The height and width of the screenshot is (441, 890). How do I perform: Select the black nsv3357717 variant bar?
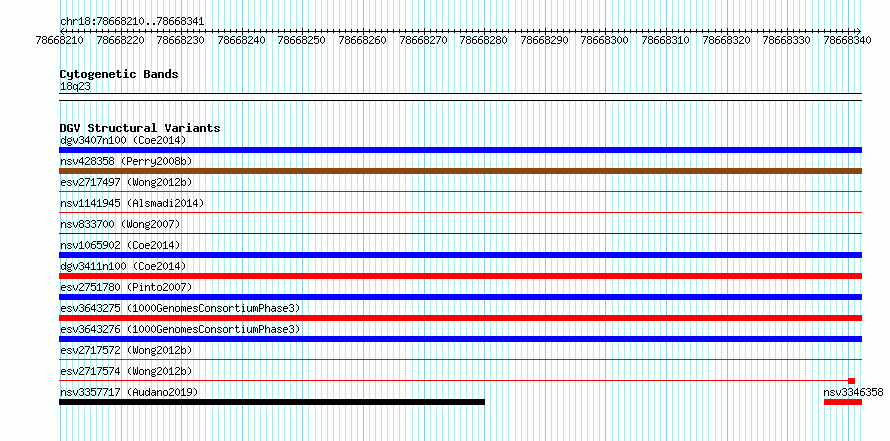pos(272,402)
